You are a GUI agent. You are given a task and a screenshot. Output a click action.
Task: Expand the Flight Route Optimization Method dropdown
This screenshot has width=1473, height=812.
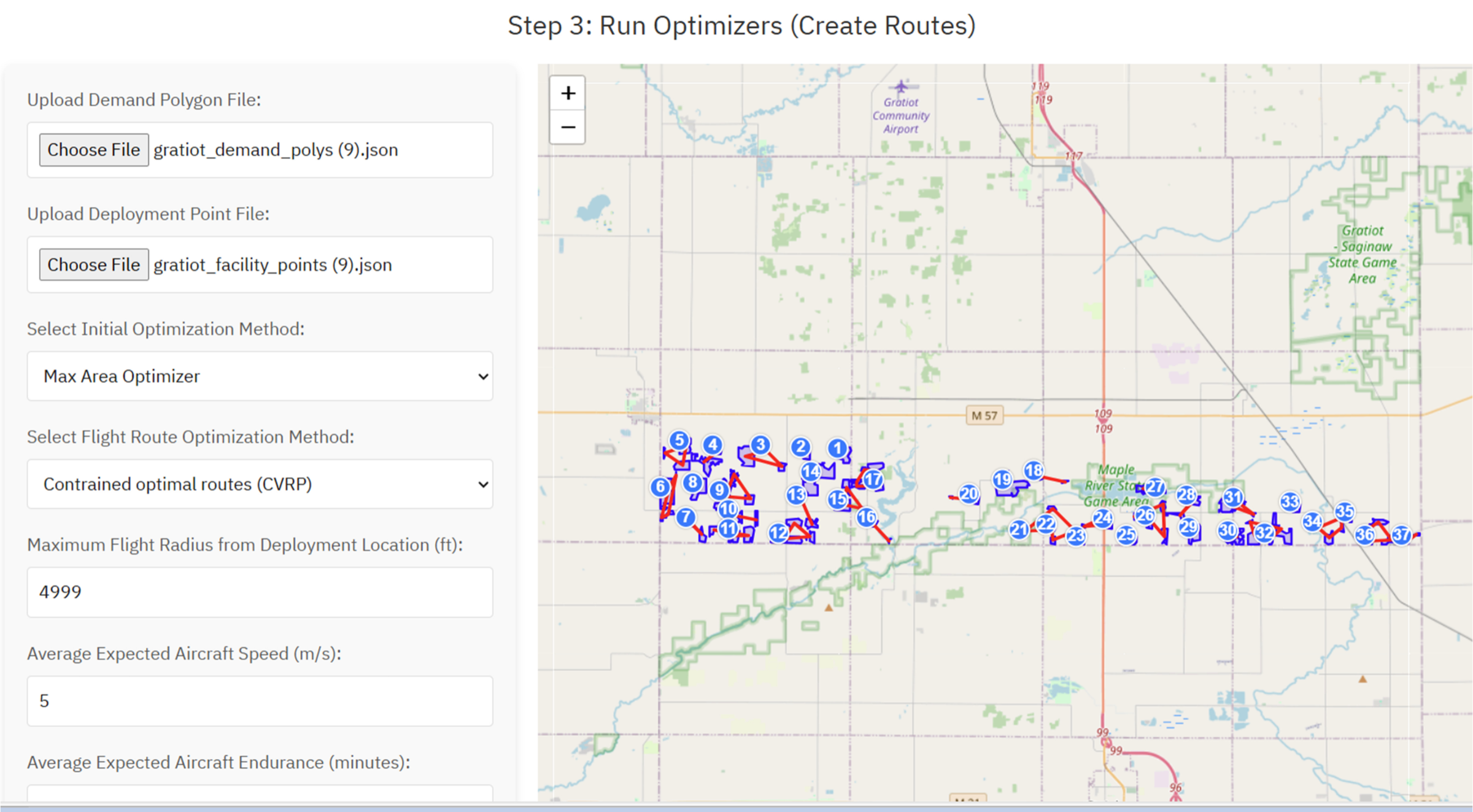260,484
